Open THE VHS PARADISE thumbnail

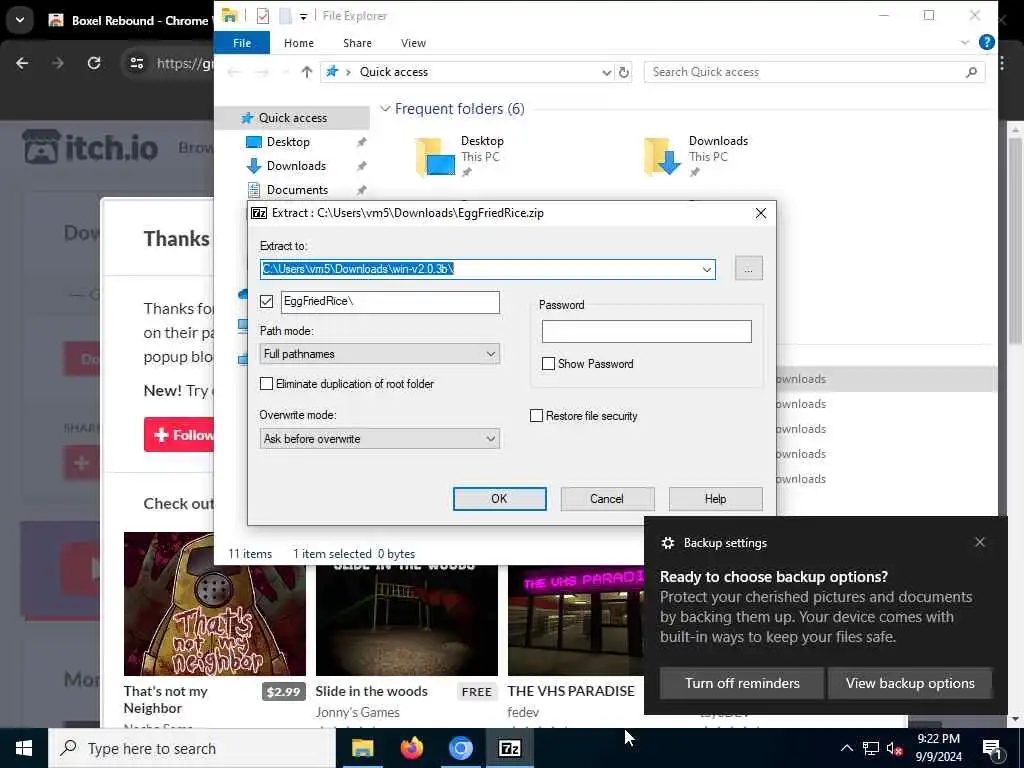click(x=576, y=620)
